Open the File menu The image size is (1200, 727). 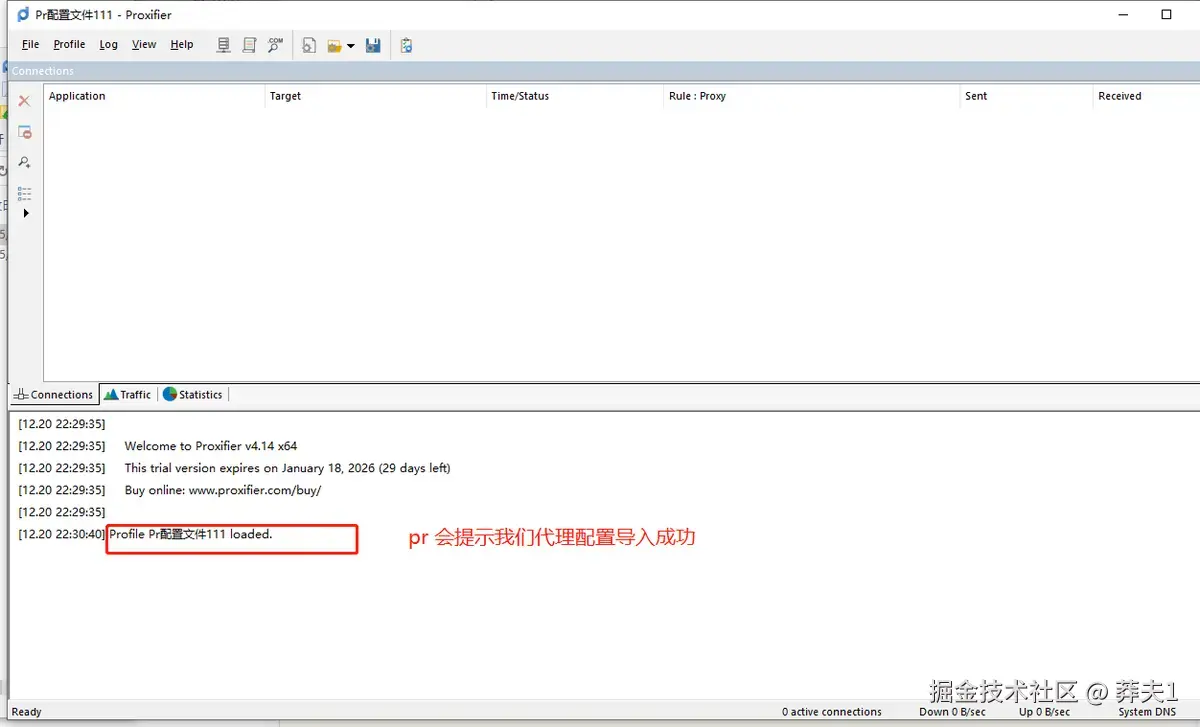point(31,44)
